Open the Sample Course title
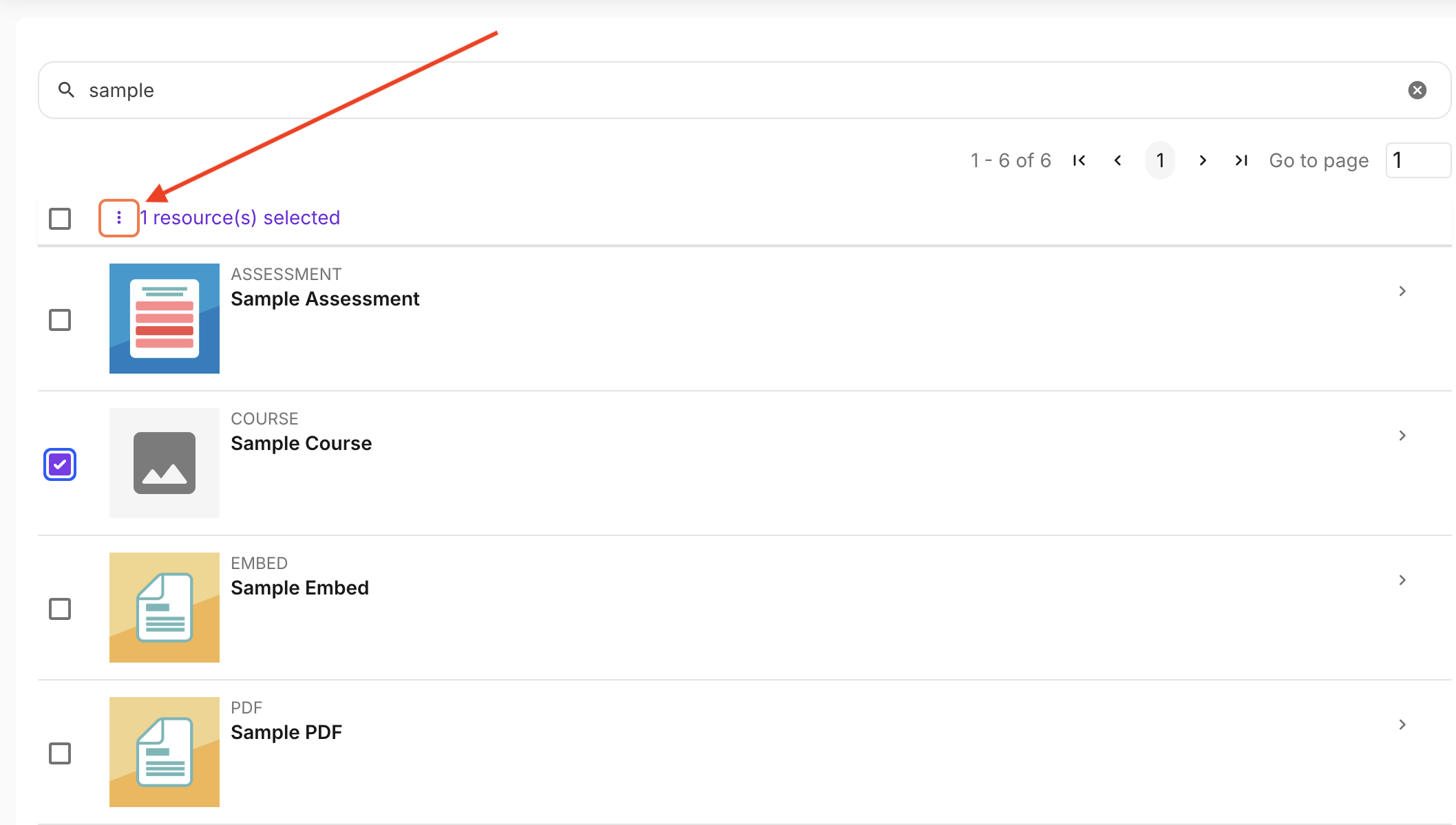 point(302,443)
